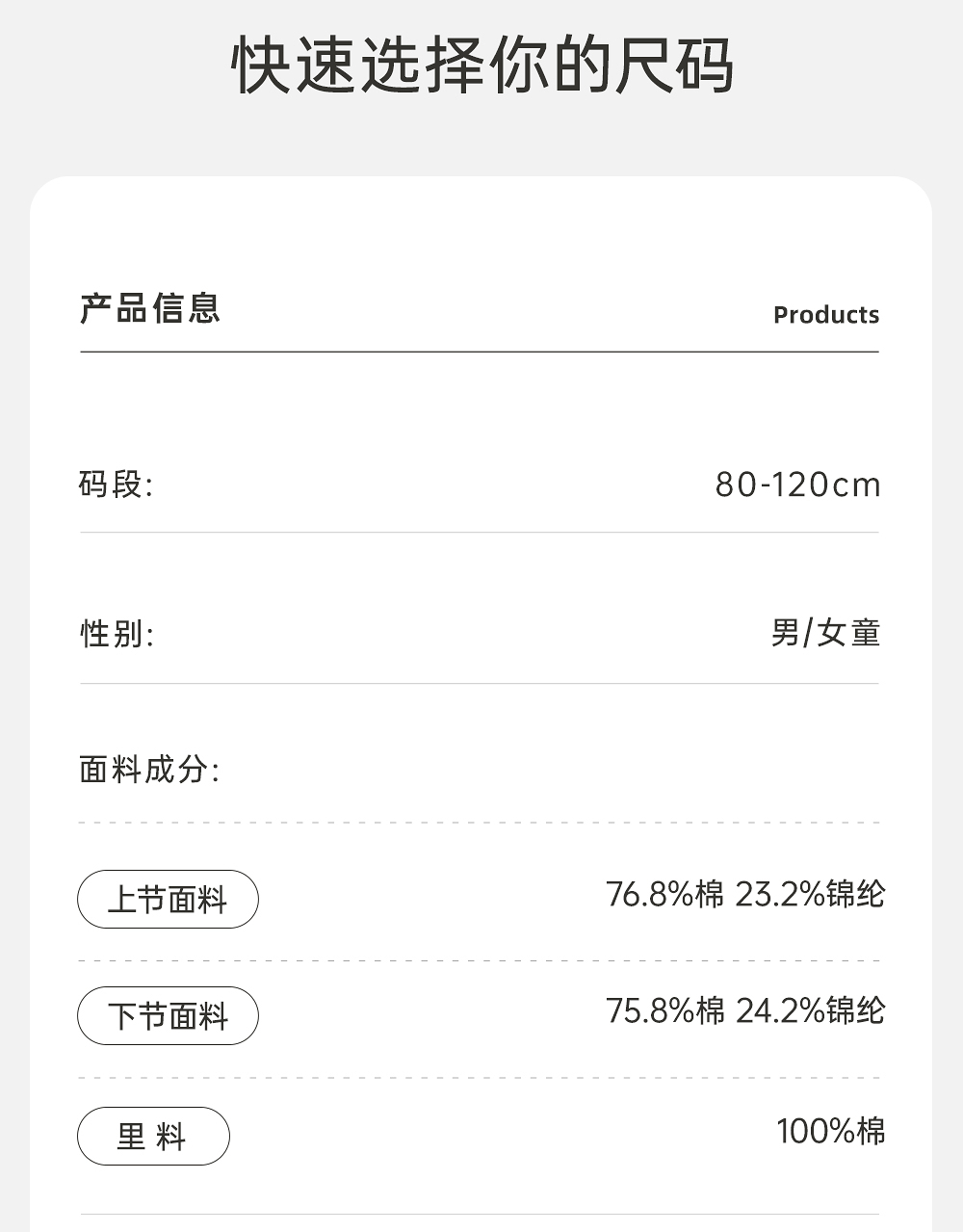
Task: Click the 码段 row label
Action: click(116, 484)
